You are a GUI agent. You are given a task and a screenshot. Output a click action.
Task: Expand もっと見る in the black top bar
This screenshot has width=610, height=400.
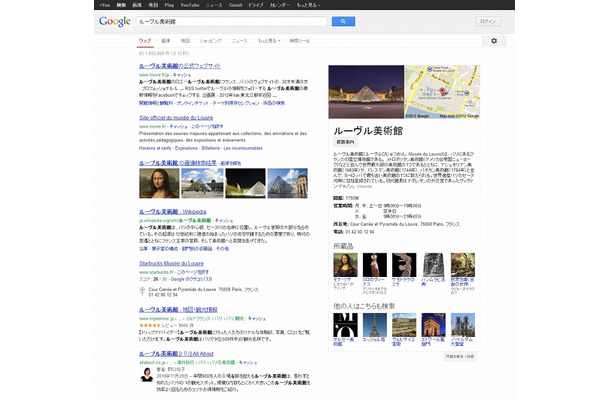click(x=309, y=5)
